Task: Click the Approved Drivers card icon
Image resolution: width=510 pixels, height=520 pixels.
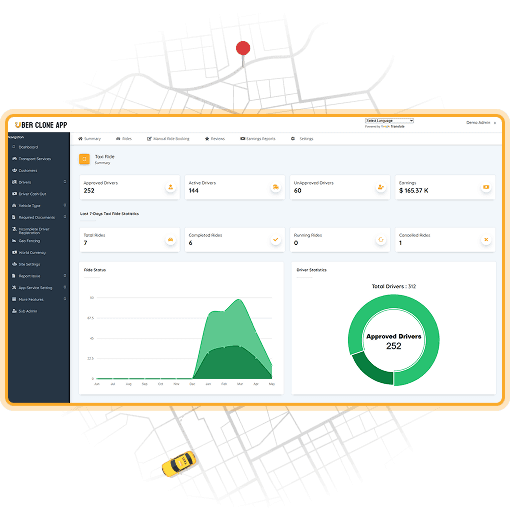Action: [171, 187]
